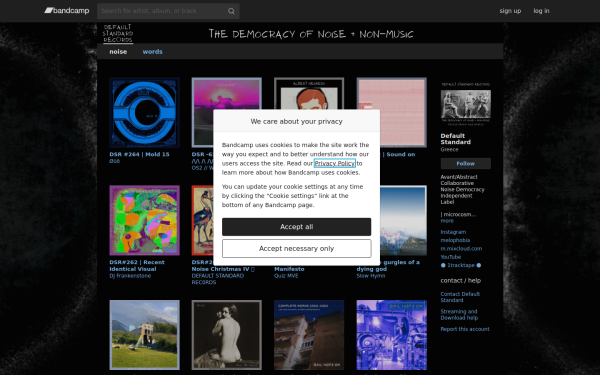Click the Default Standard Records logo

[x=118, y=33]
